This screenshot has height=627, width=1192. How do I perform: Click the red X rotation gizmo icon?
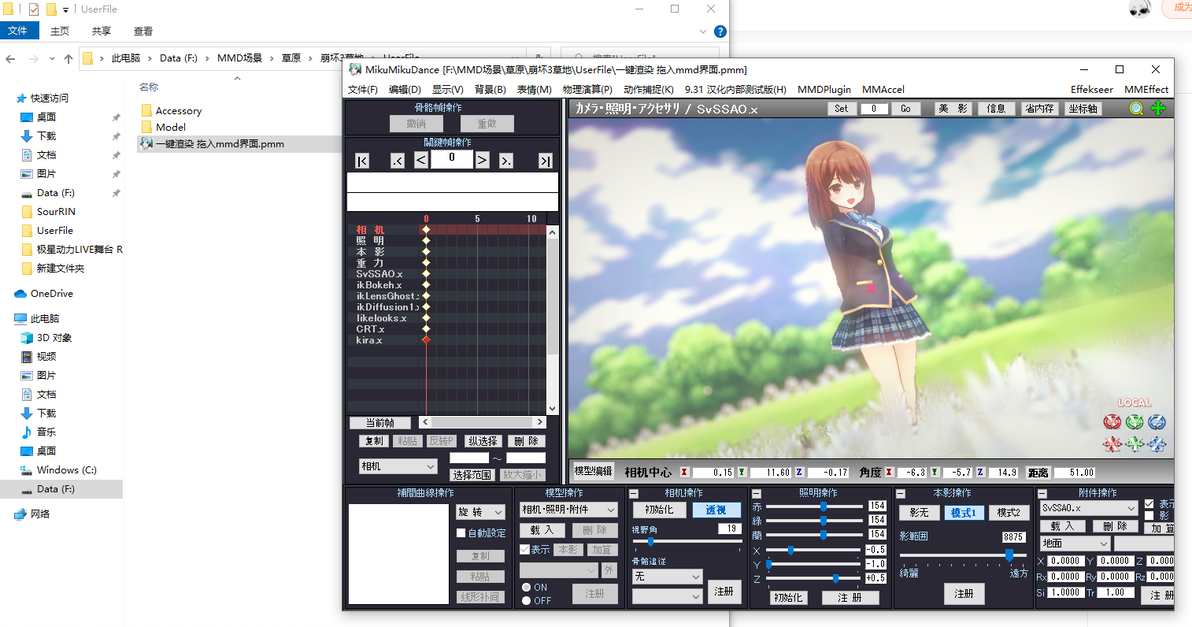[x=1112, y=422]
